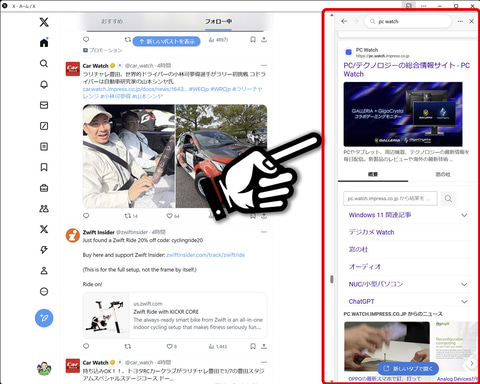
Task: Switch to the フォロー中 tab
Action: tap(218, 21)
